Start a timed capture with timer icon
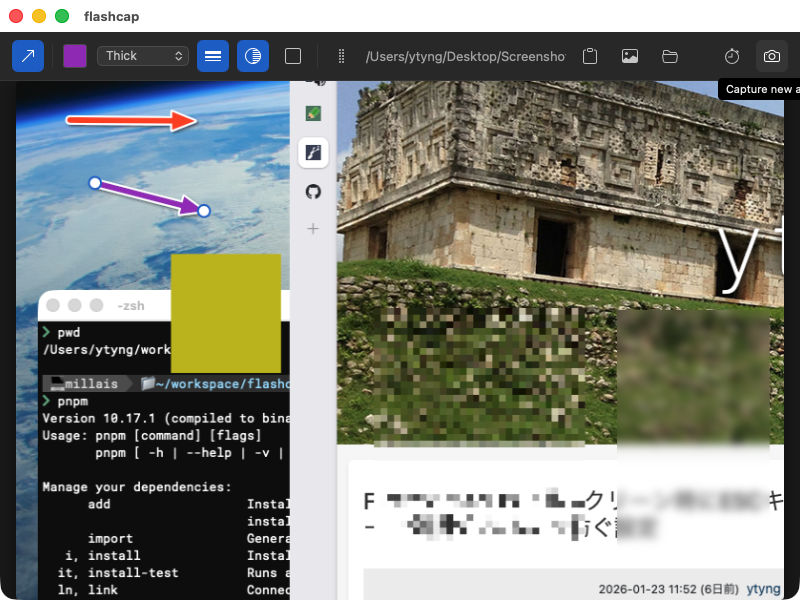The image size is (800, 600). [731, 56]
